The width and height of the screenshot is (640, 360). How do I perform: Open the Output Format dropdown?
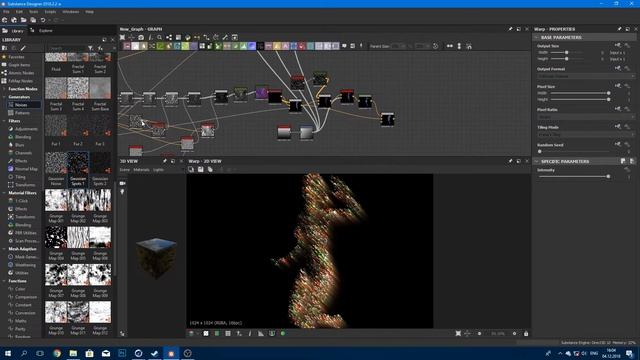(586, 76)
